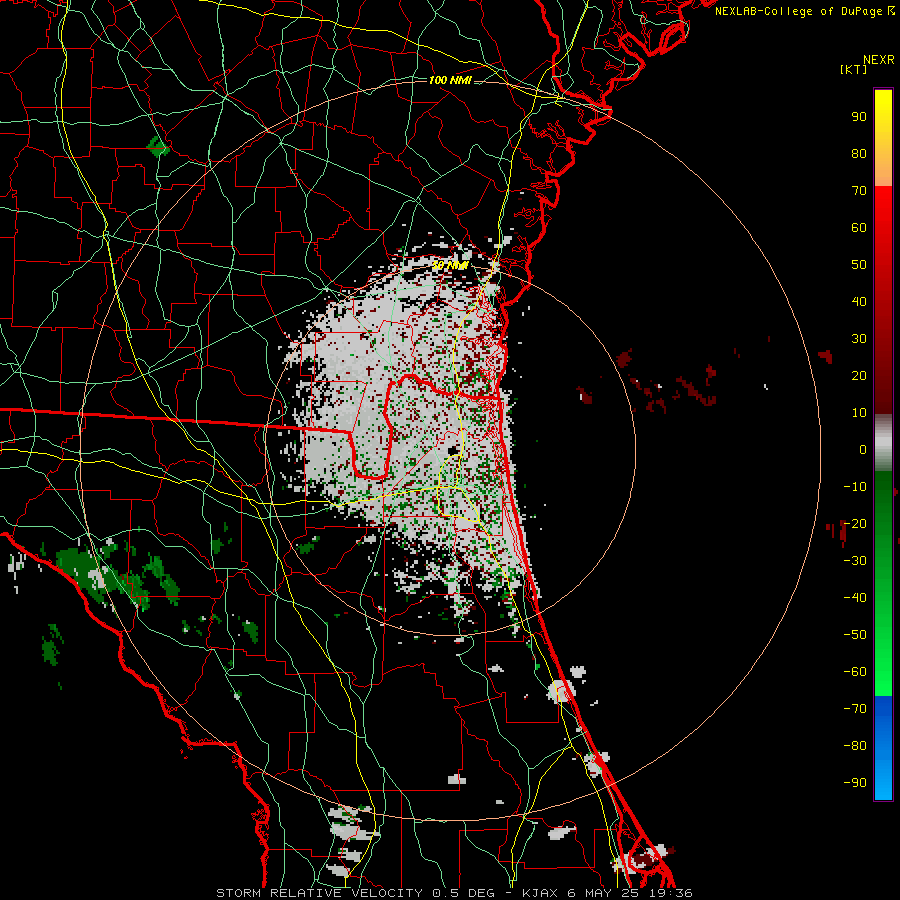Screen dimensions: 900x900
Task: Click the -60 value on the velocity scale
Action: pos(855,672)
